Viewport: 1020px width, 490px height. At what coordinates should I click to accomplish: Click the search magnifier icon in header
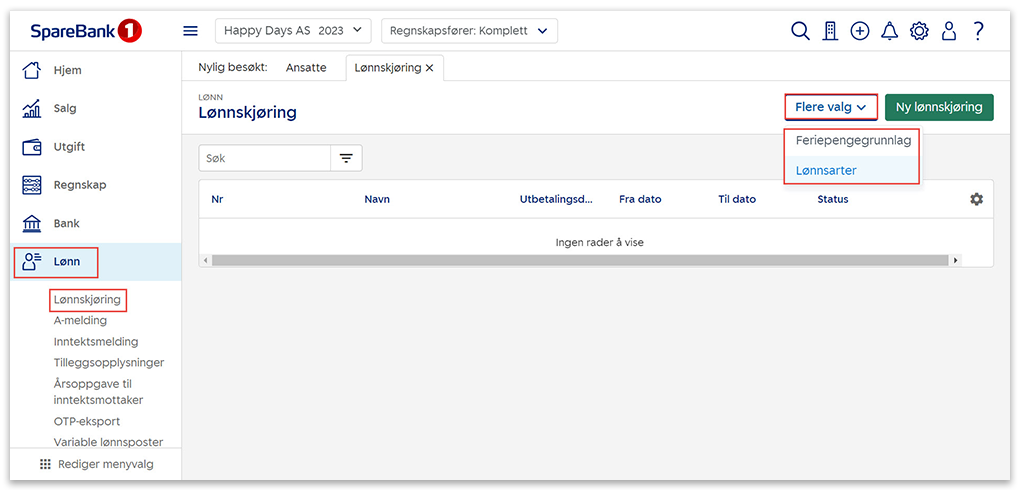coord(800,31)
